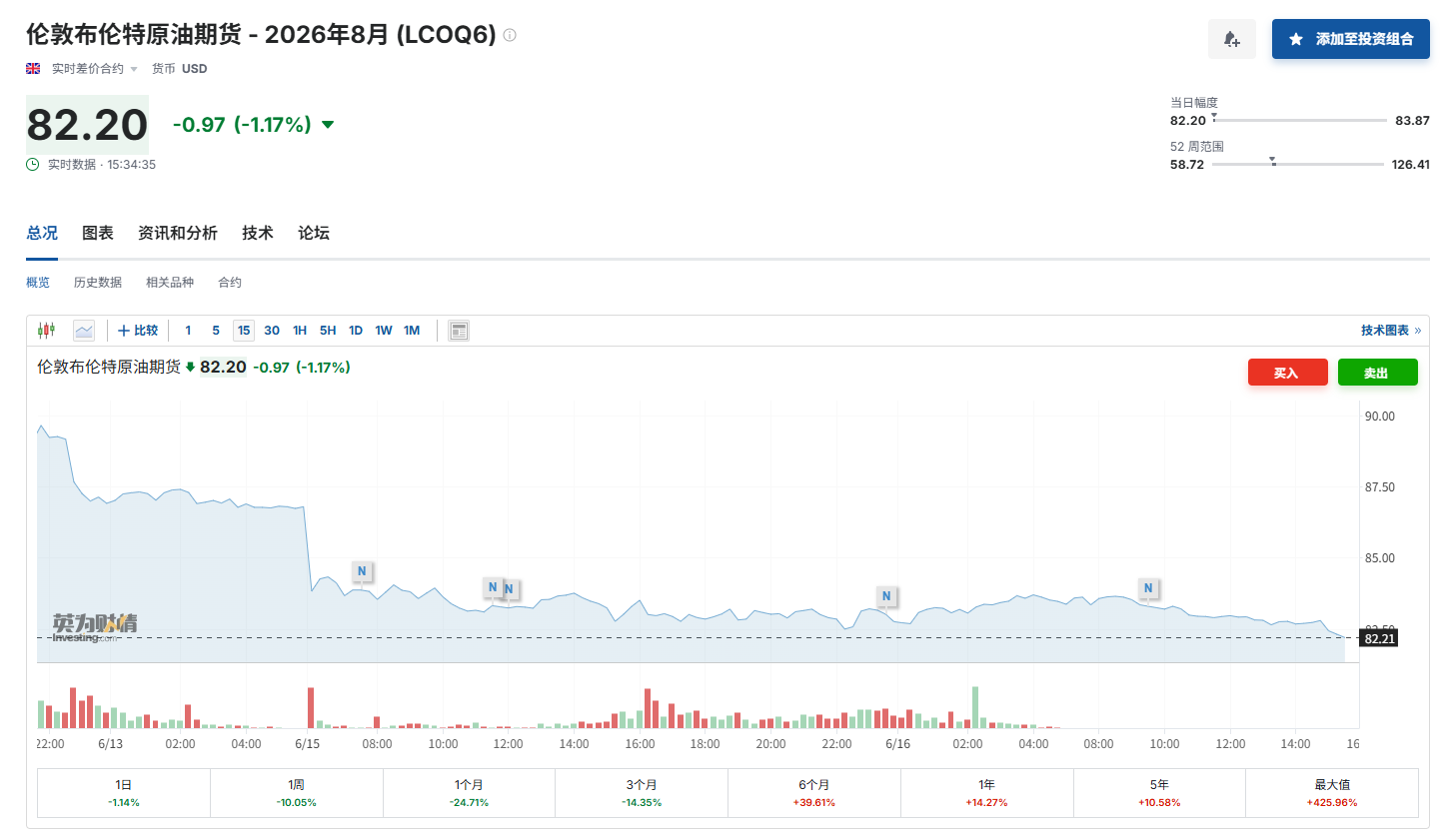The height and width of the screenshot is (839, 1456).
Task: Select candlestick chart type icon
Action: click(x=46, y=331)
